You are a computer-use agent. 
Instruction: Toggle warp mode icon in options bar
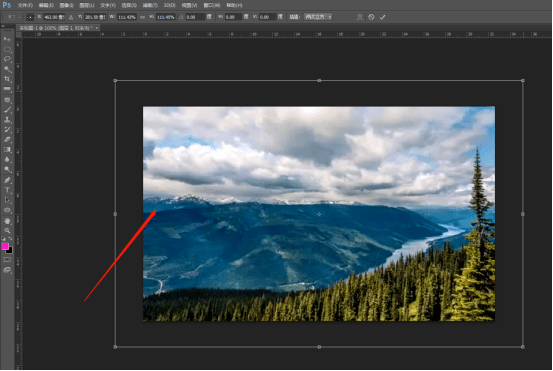point(359,17)
